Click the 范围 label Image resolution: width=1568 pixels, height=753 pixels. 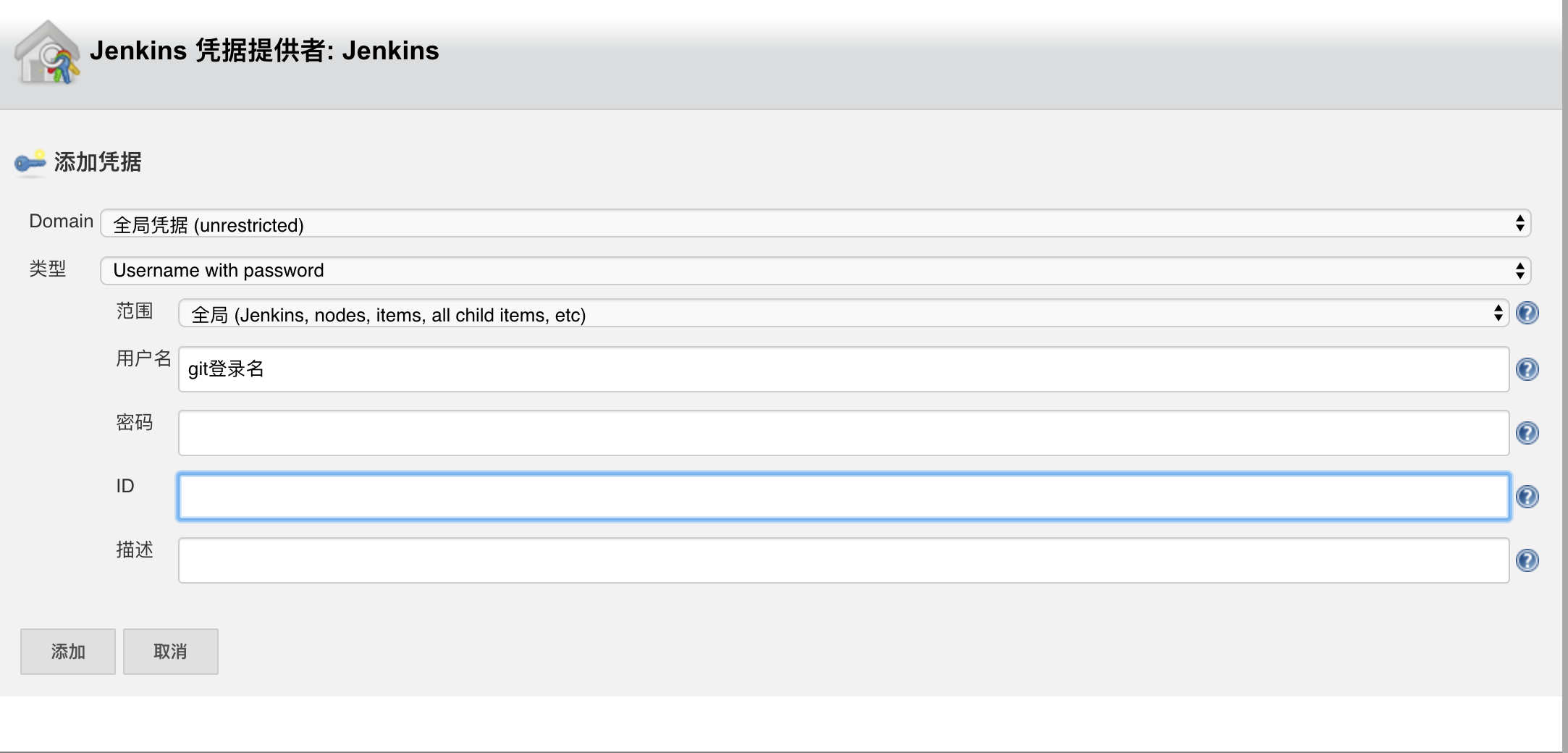coord(135,311)
